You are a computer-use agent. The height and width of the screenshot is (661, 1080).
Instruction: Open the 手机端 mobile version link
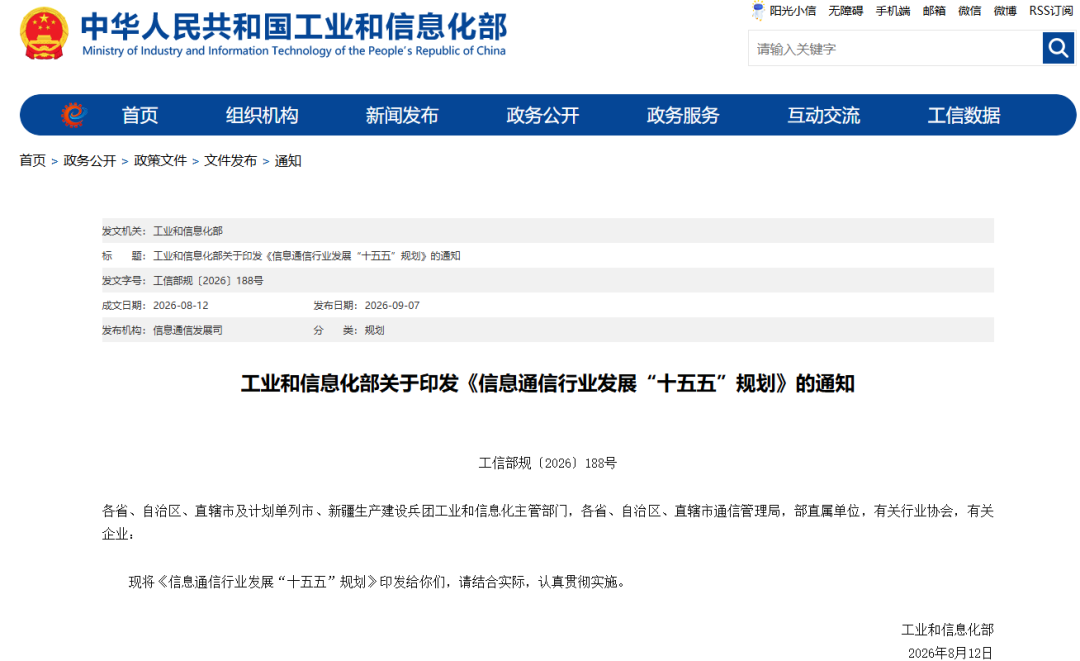893,10
